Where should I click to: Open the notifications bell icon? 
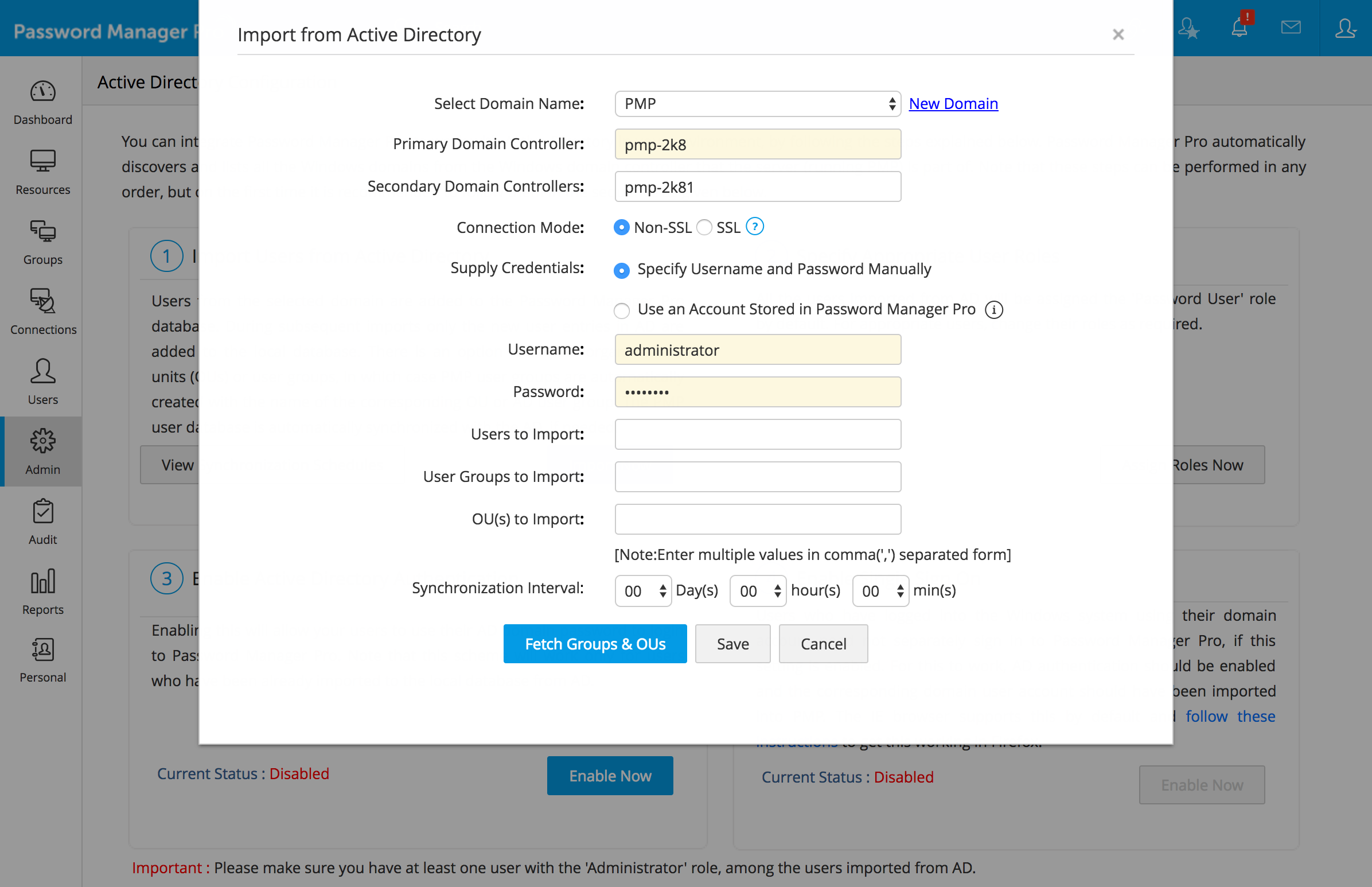point(1240,27)
